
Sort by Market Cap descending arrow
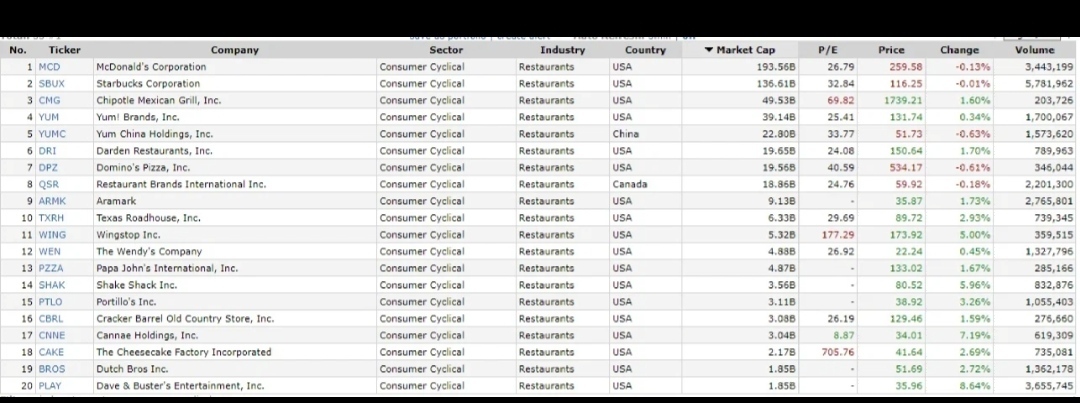[709, 50]
